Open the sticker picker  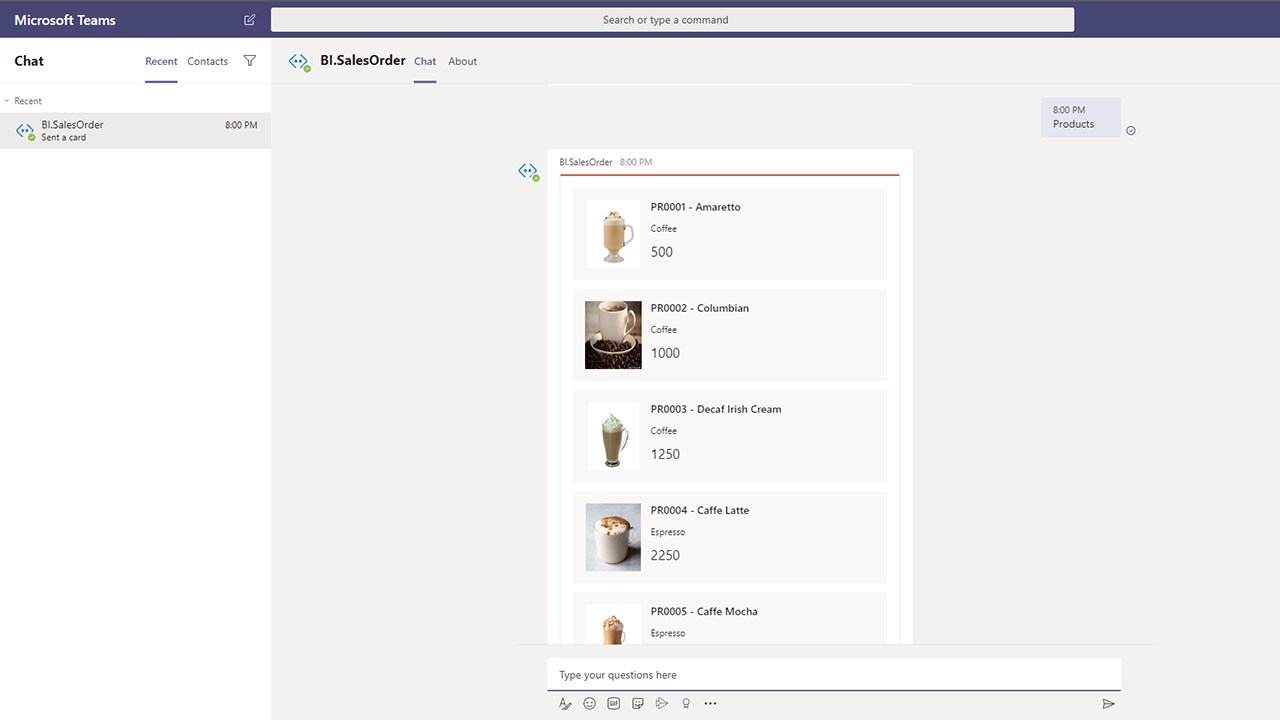[637, 704]
